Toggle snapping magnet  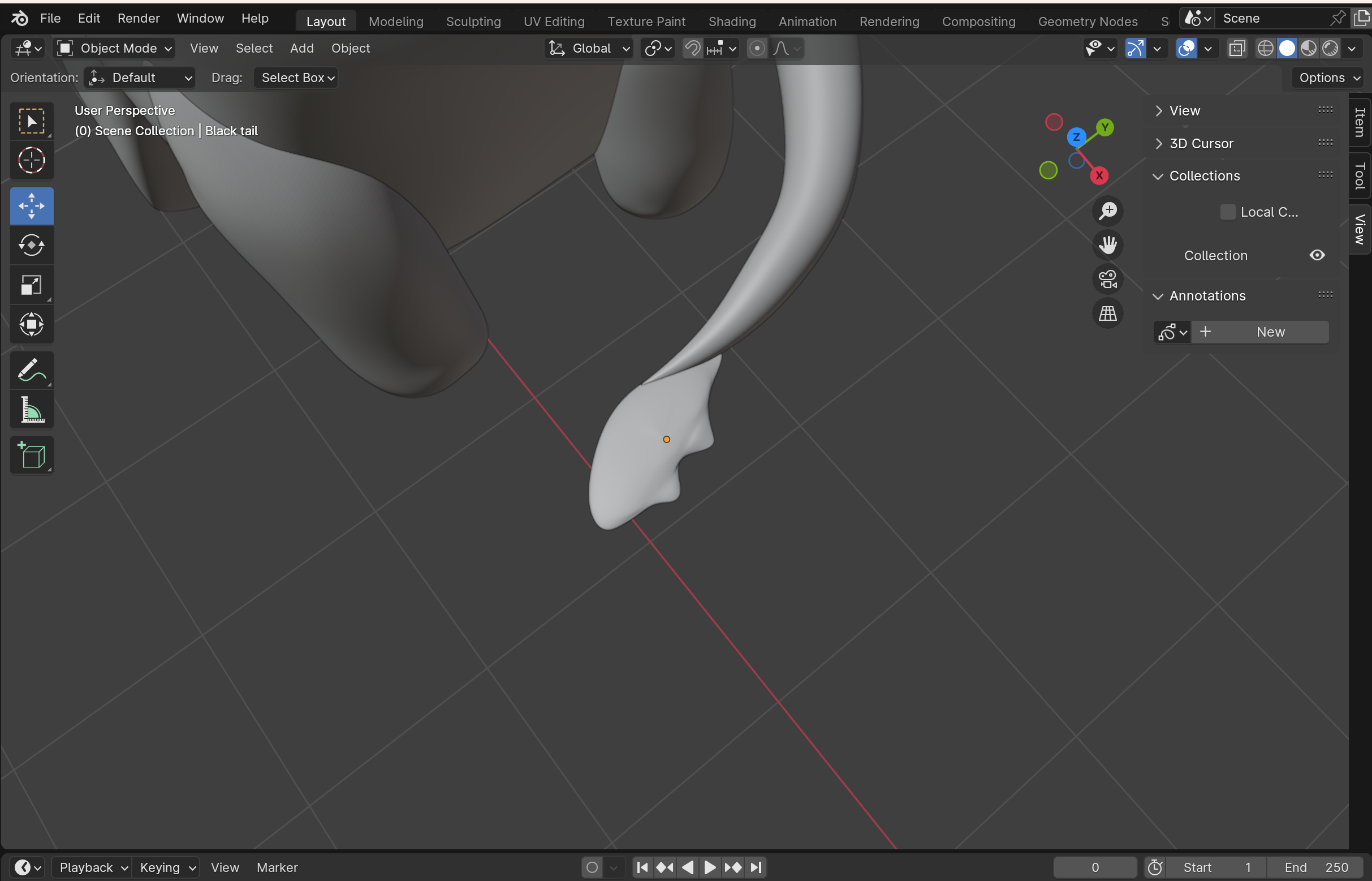(x=693, y=49)
